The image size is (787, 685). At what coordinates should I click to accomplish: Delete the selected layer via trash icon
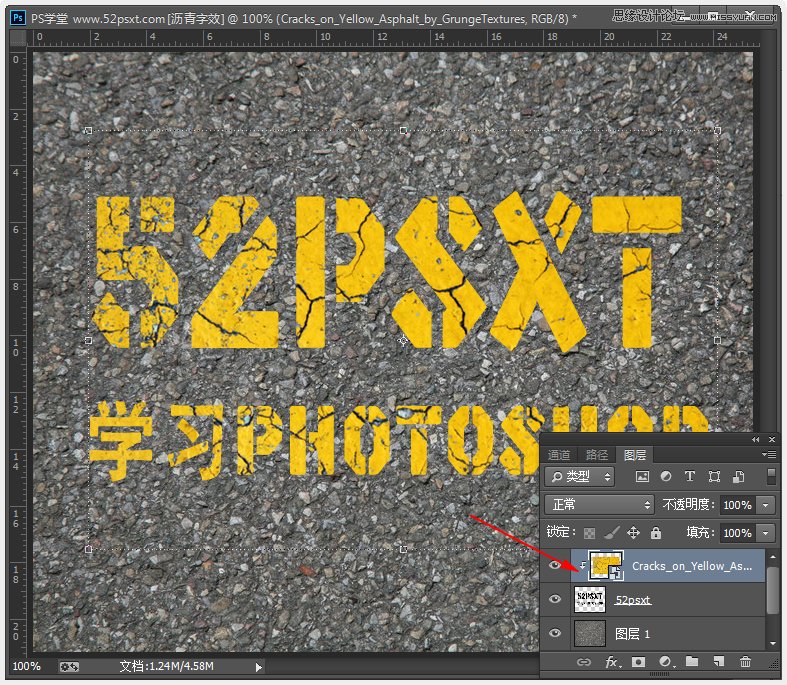tap(745, 662)
